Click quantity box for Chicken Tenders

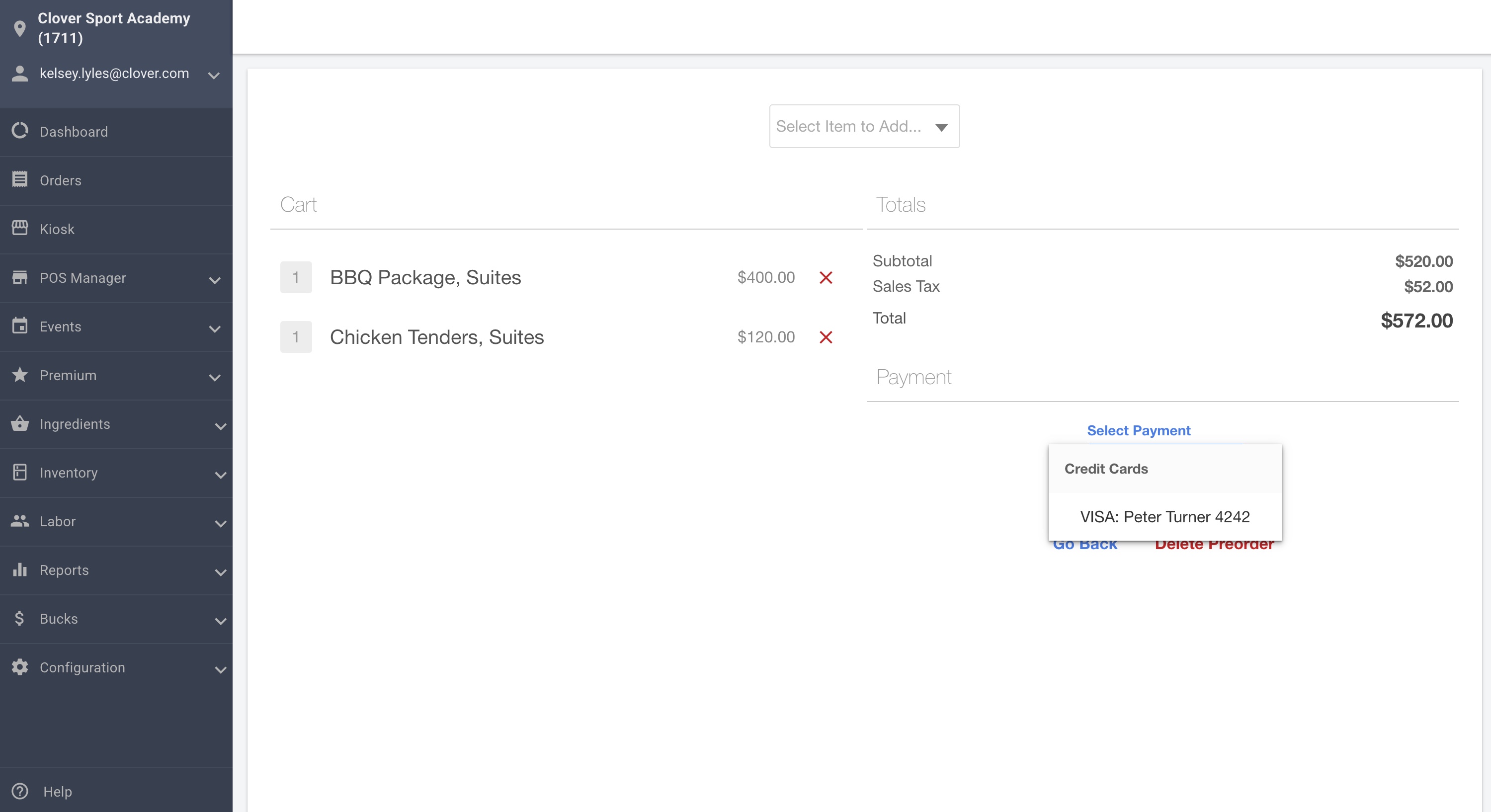point(296,337)
